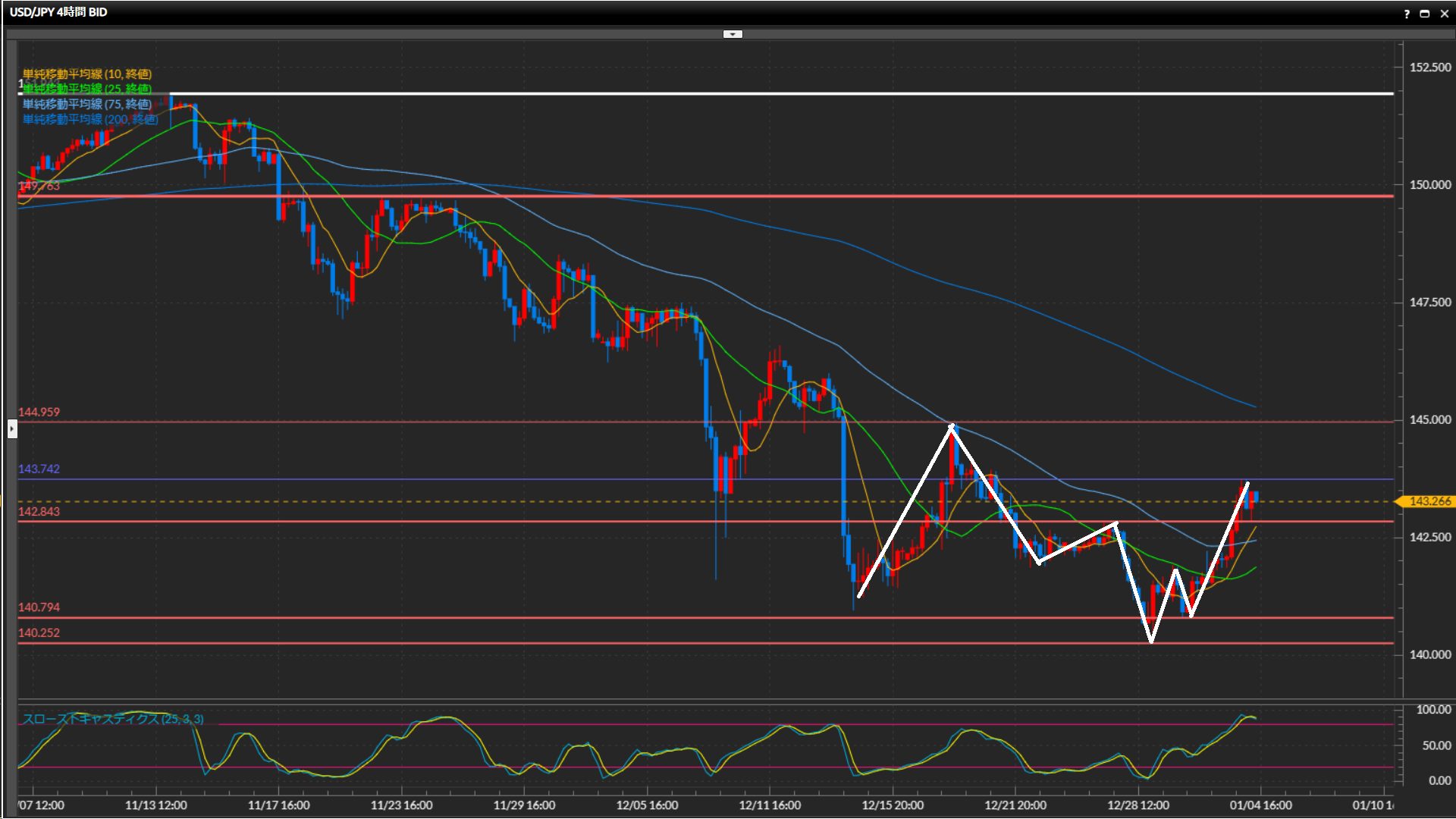The width and height of the screenshot is (1456, 819).
Task: Select the 144.959 horizontal line label
Action: (x=39, y=413)
